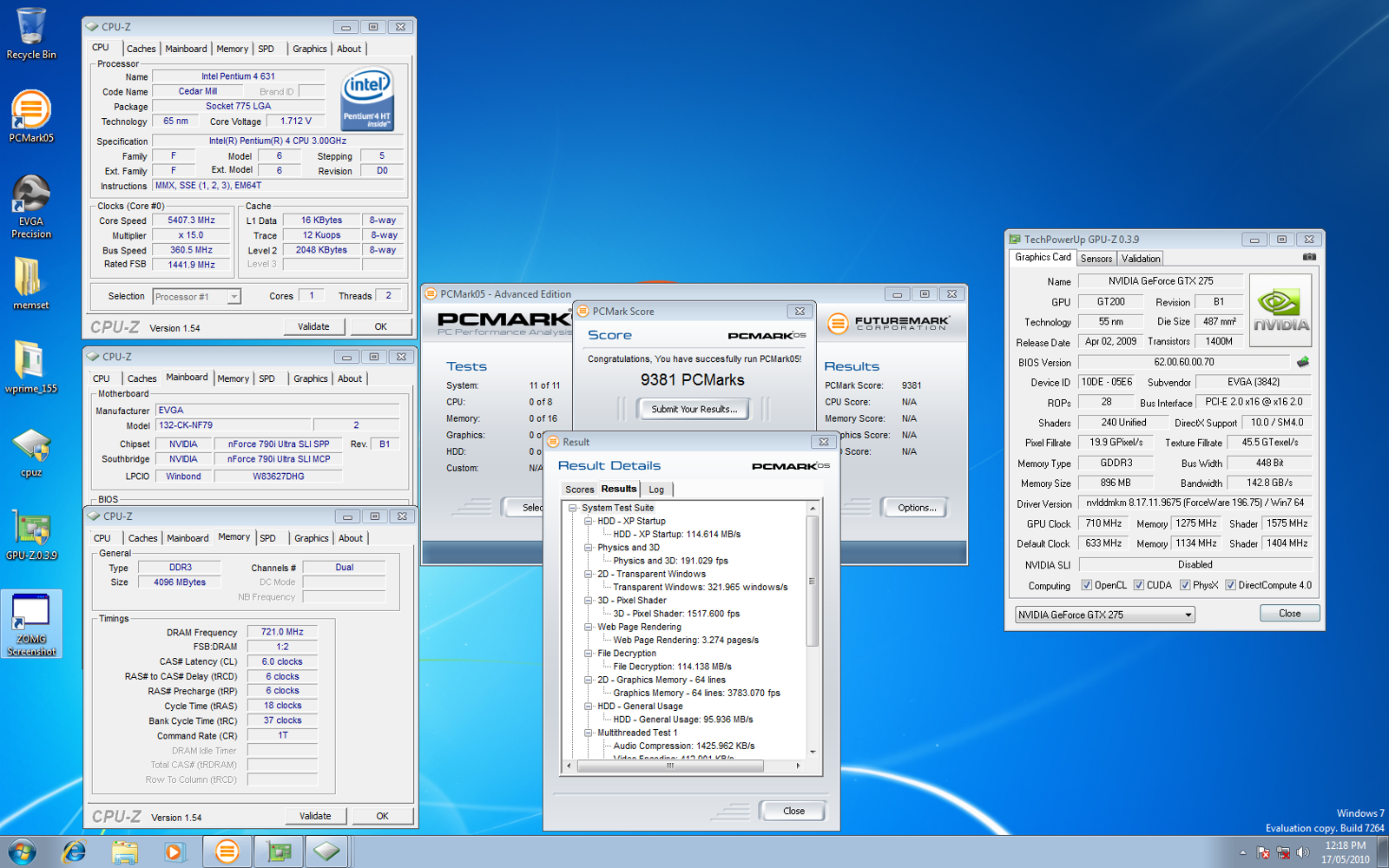Viewport: 1389px width, 868px height.
Task: Click the Result tree horizontal scrollbar thumb
Action: [x=670, y=766]
